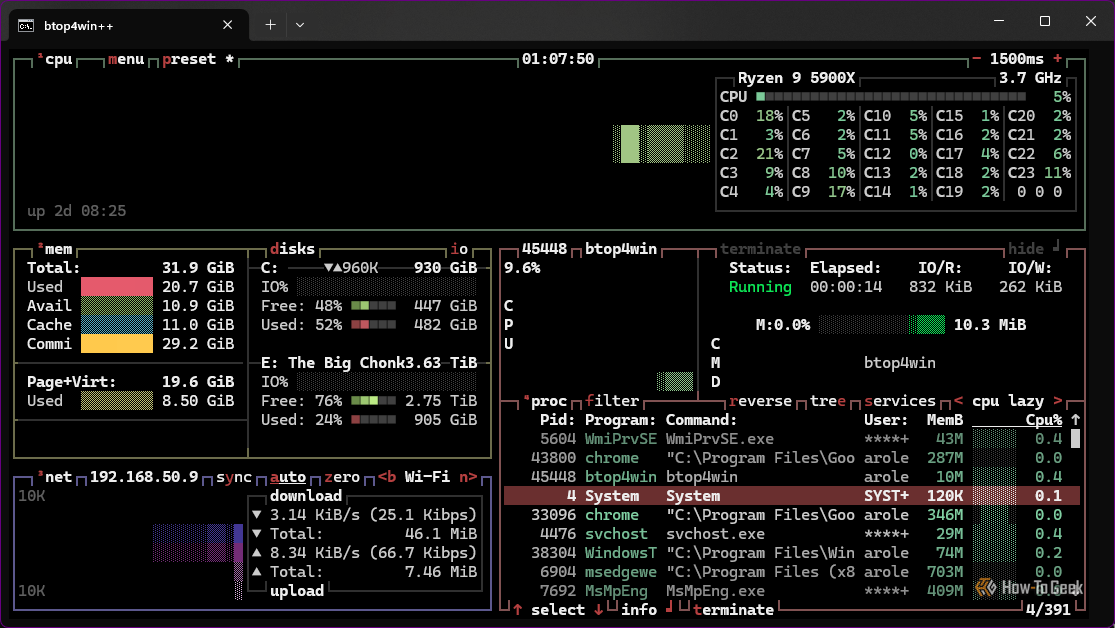Click the Ryzen 9 5900X label
1115x628 pixels.
pyautogui.click(x=796, y=78)
